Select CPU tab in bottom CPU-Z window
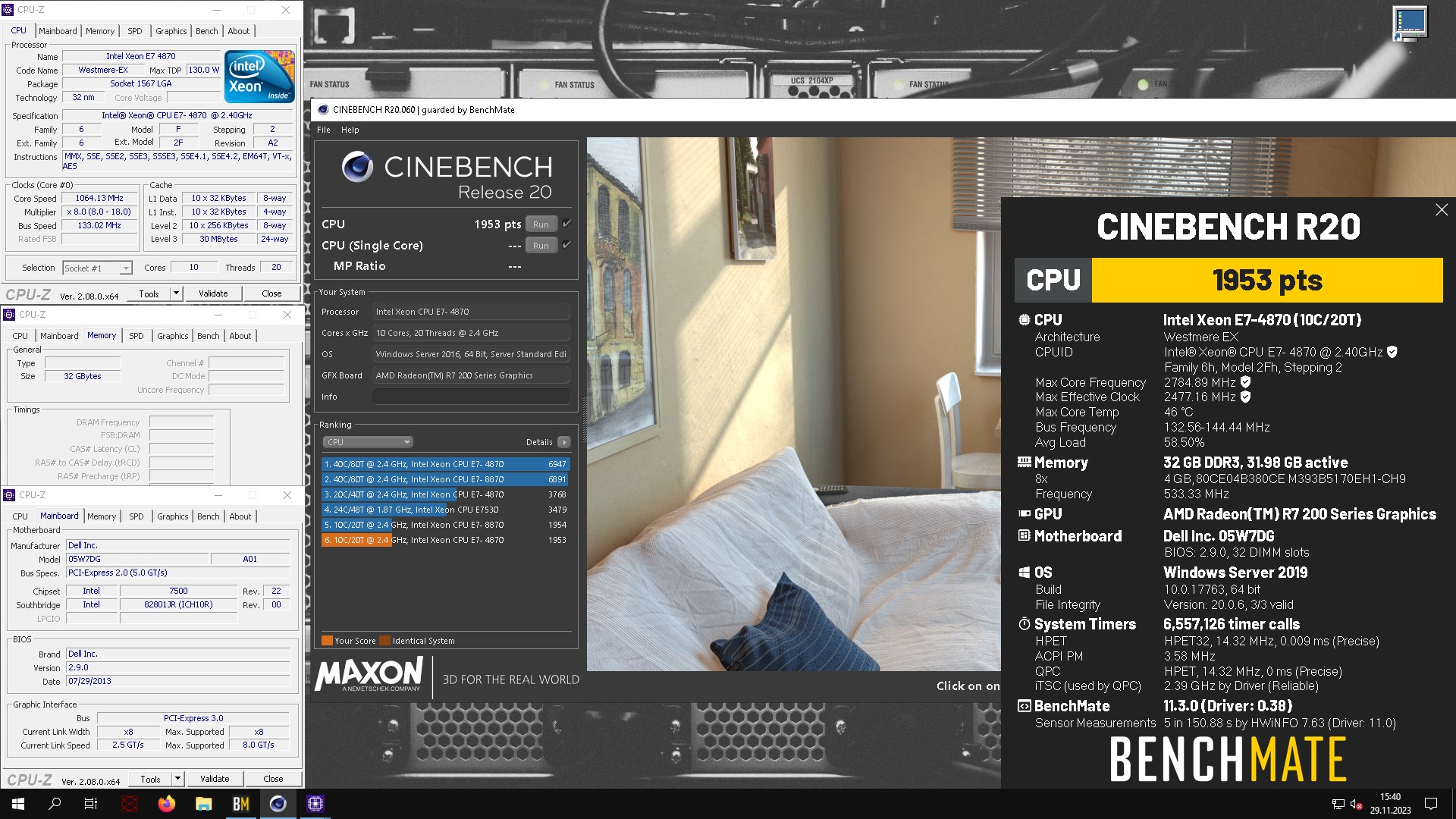Image resolution: width=1456 pixels, height=819 pixels. (x=20, y=516)
